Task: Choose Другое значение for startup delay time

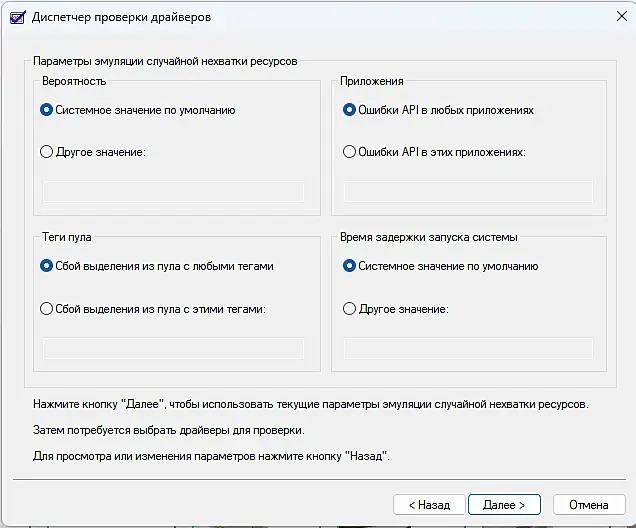Action: click(x=349, y=309)
